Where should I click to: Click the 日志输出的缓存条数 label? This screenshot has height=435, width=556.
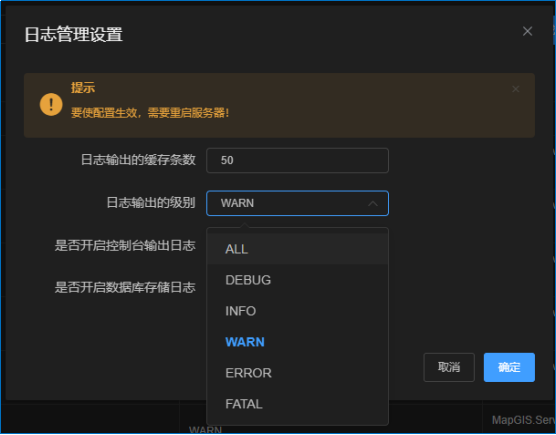click(138, 160)
